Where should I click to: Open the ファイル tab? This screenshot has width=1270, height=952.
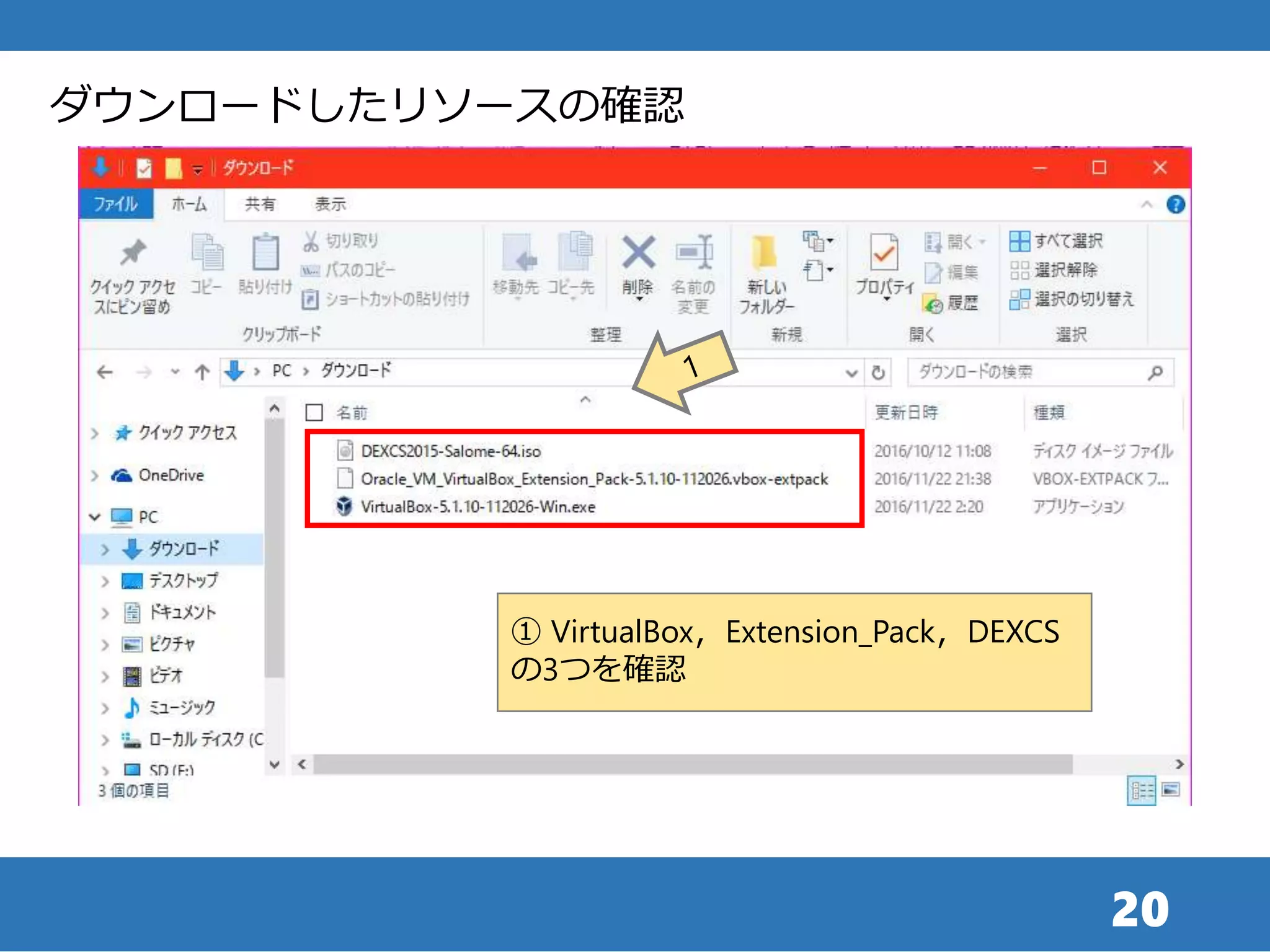116,204
